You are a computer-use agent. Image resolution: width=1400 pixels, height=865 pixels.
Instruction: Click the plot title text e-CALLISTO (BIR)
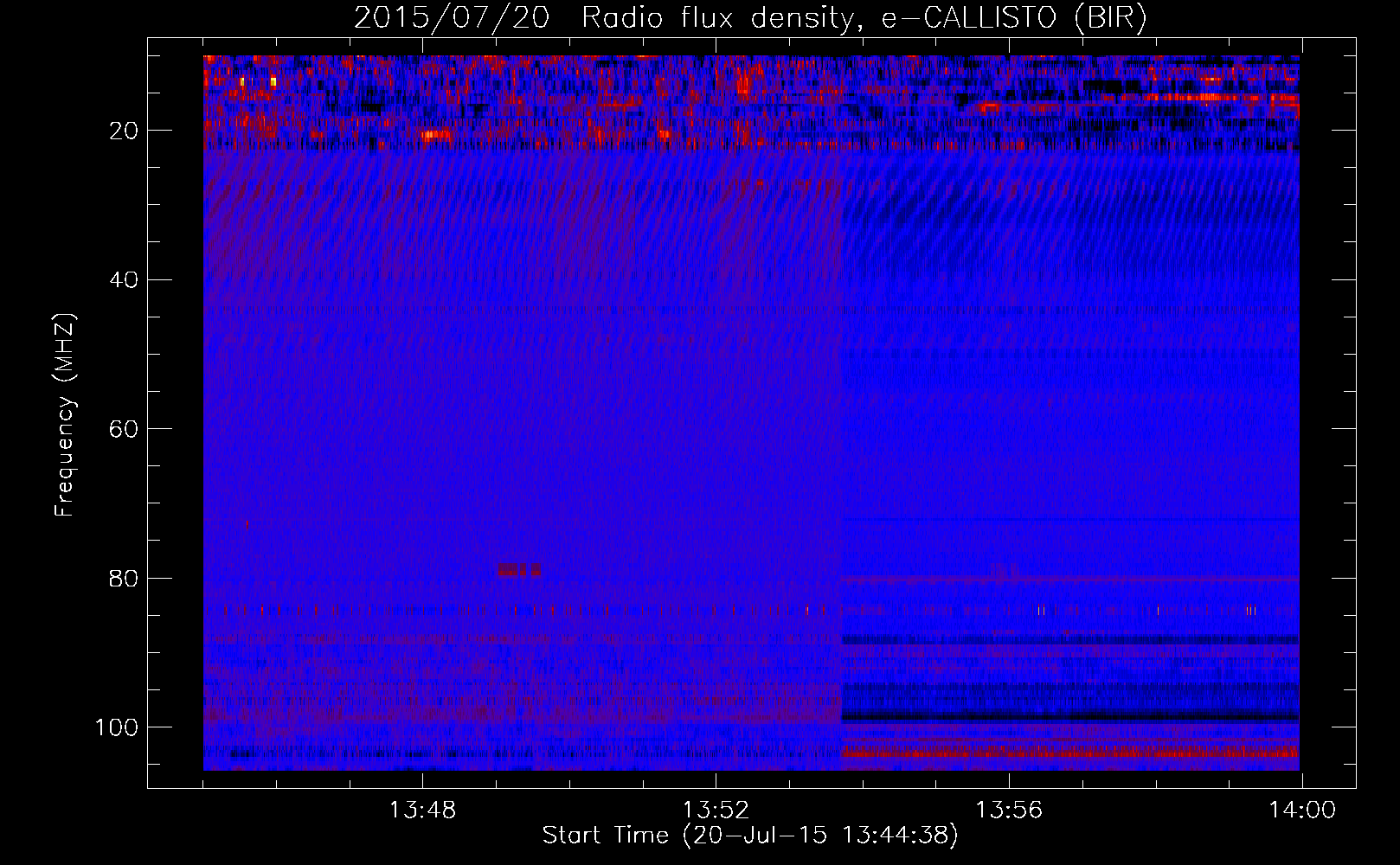click(x=1014, y=18)
